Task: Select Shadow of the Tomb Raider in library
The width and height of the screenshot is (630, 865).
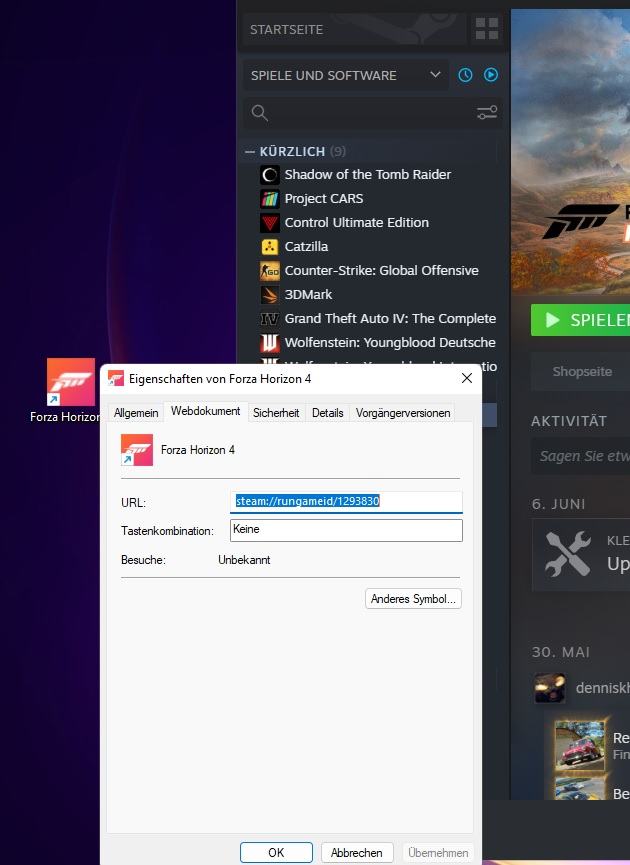Action: click(367, 175)
